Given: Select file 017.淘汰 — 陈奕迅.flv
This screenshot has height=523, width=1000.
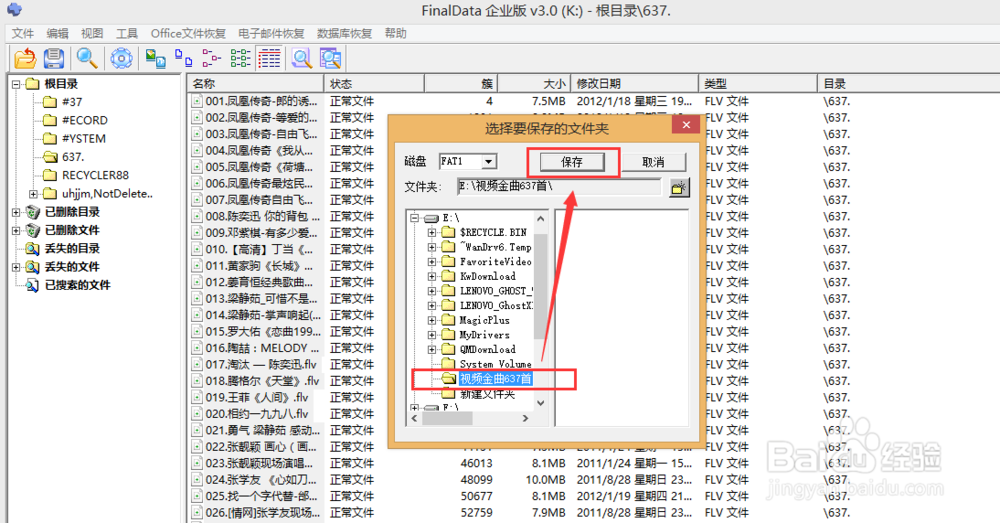Looking at the screenshot, I should [x=261, y=364].
